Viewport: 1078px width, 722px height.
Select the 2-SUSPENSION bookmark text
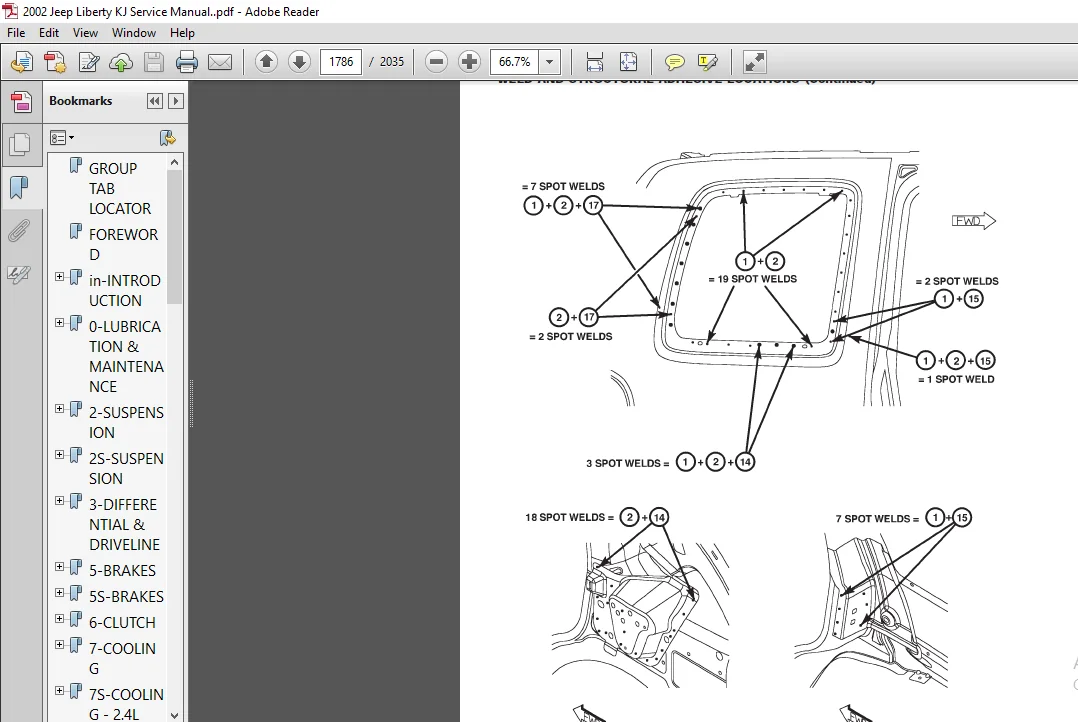tap(126, 422)
